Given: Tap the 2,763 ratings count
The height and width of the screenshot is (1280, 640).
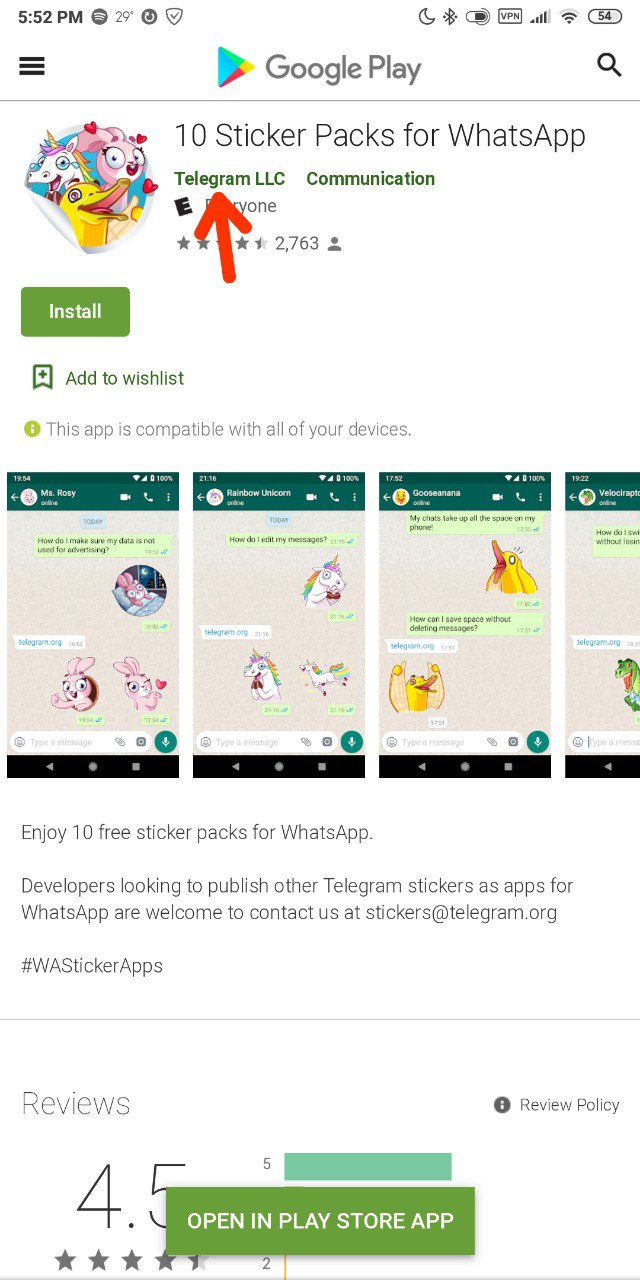Looking at the screenshot, I should tap(296, 243).
